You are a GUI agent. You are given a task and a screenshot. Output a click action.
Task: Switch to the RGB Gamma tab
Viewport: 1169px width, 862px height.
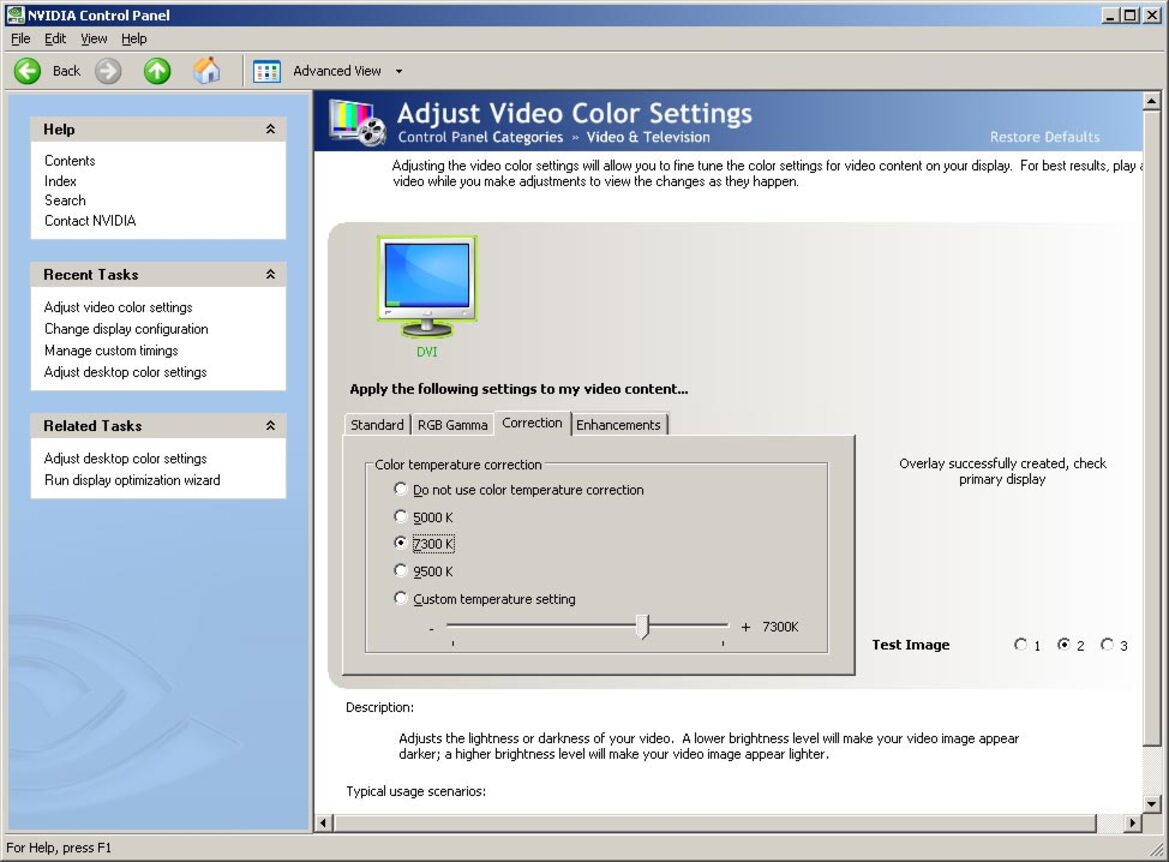(453, 425)
